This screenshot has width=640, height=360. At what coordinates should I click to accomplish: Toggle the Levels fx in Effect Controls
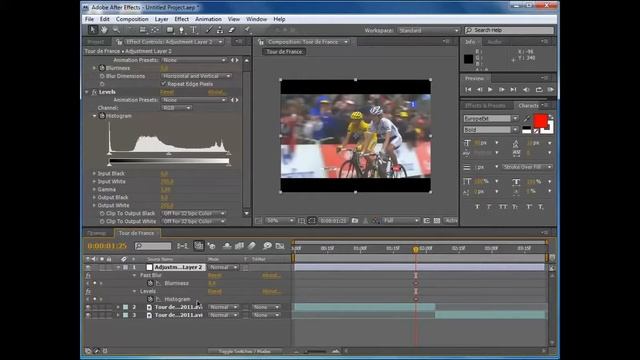[94, 92]
